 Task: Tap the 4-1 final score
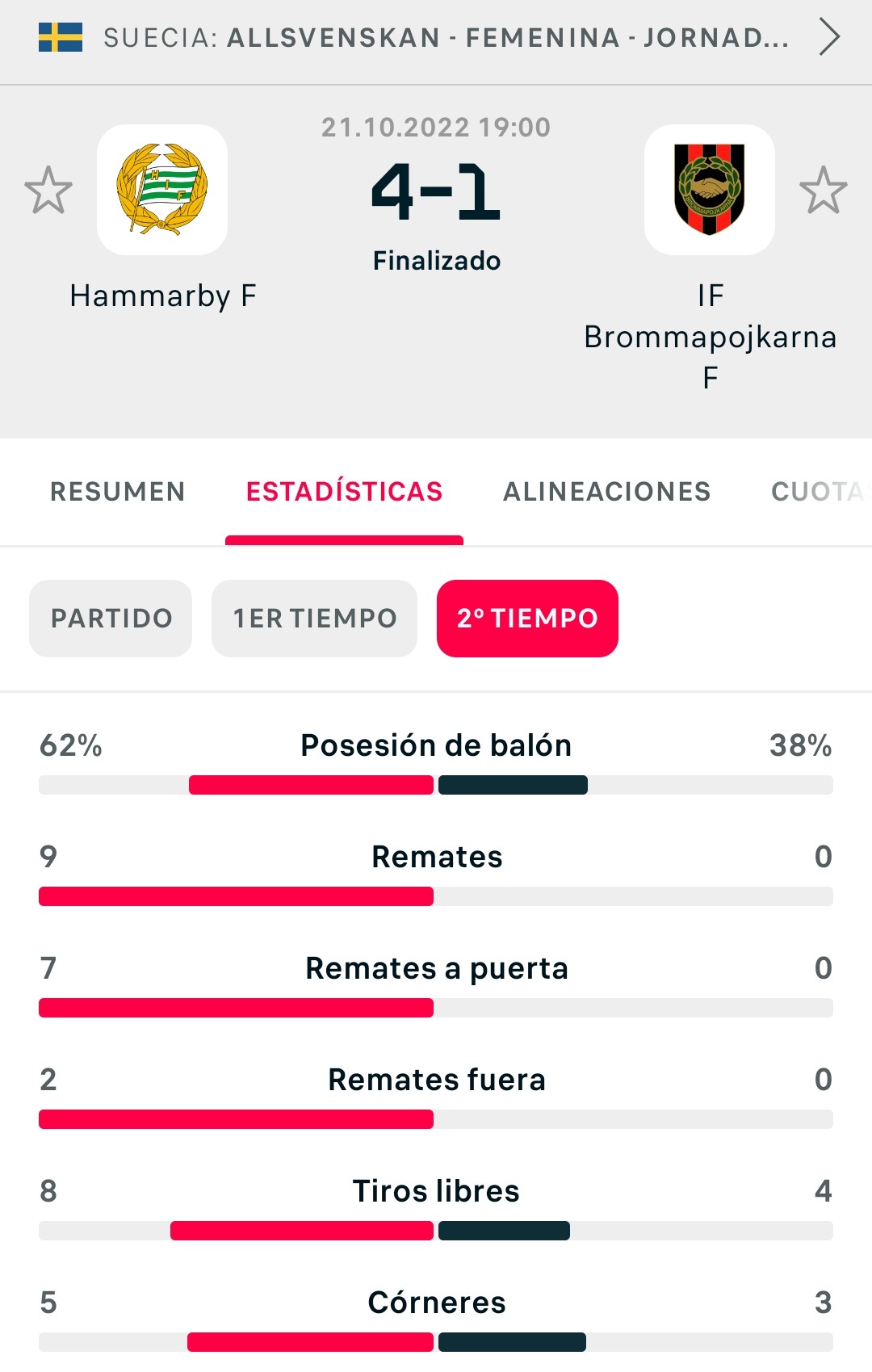pyautogui.click(x=436, y=192)
